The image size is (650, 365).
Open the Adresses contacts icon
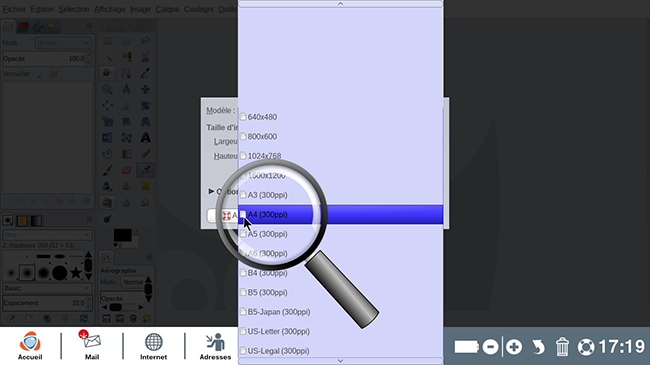tap(215, 346)
